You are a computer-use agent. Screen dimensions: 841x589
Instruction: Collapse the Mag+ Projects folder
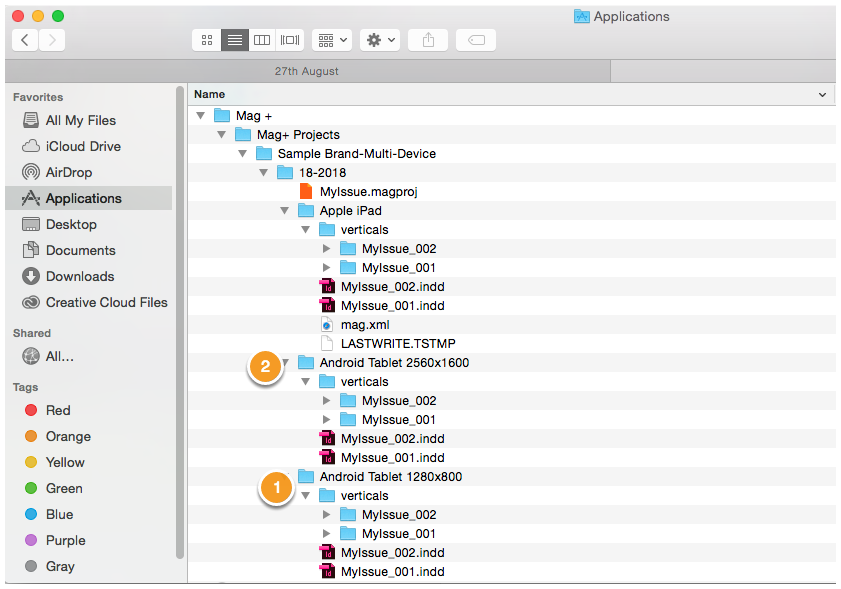click(222, 135)
